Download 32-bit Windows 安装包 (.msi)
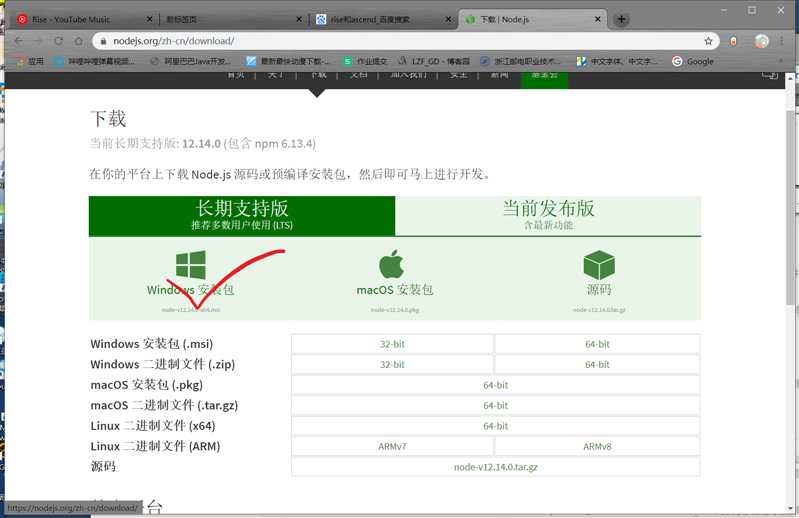 [x=392, y=344]
